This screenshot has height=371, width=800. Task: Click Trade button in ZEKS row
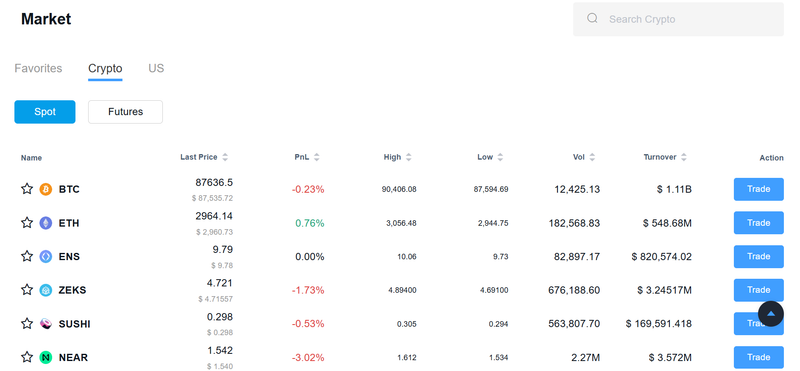pos(759,290)
